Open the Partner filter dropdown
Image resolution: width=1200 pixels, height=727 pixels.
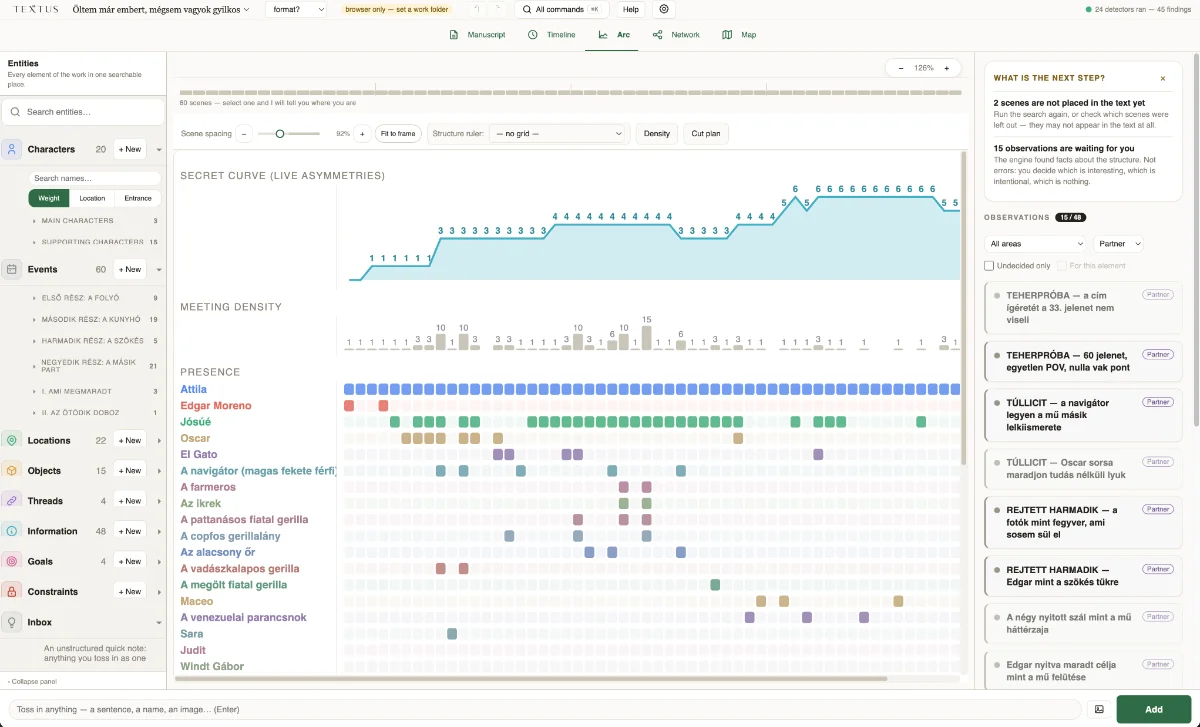coord(1119,243)
